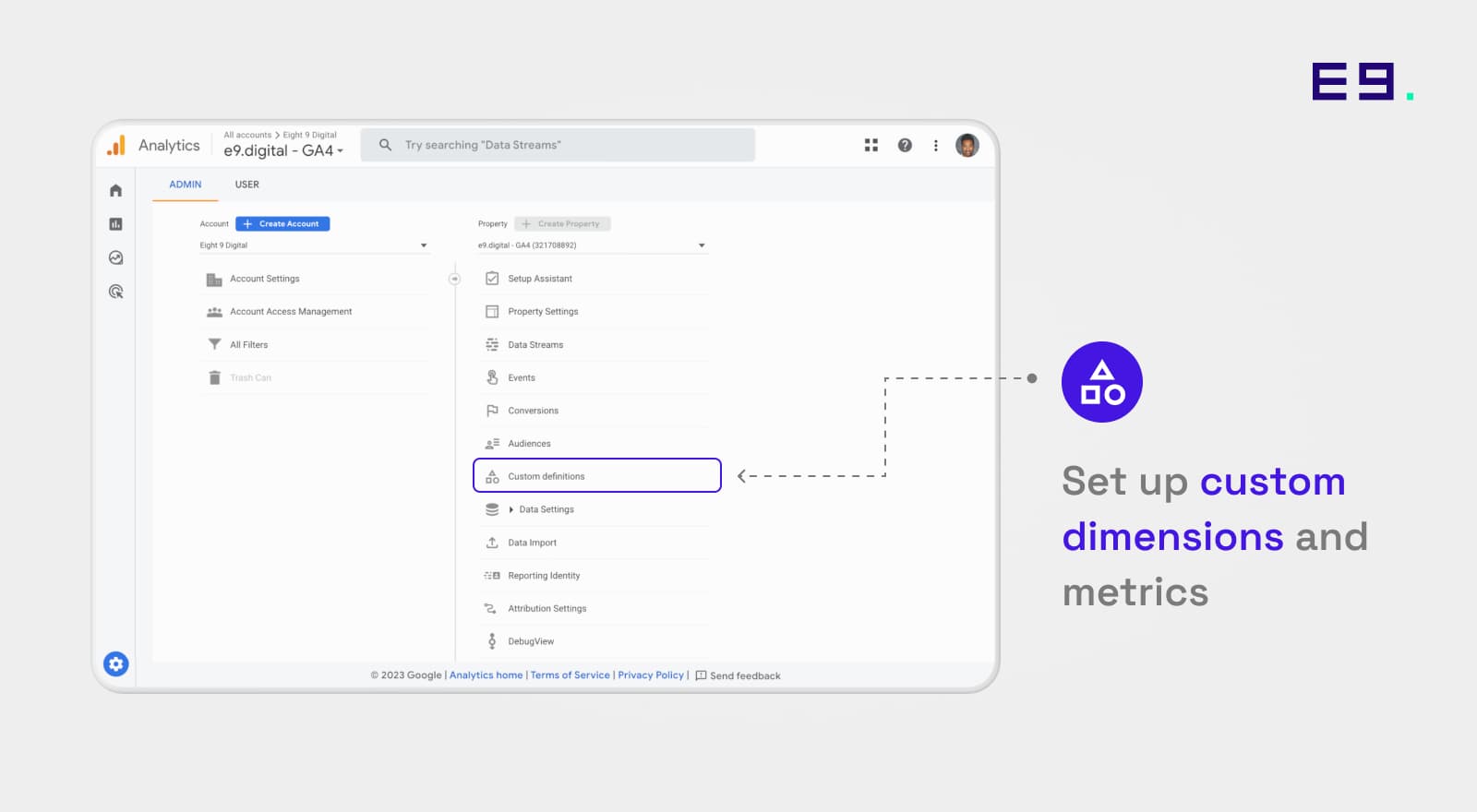Open the e9.digital - GA4 (321708892) property dropdown

593,245
